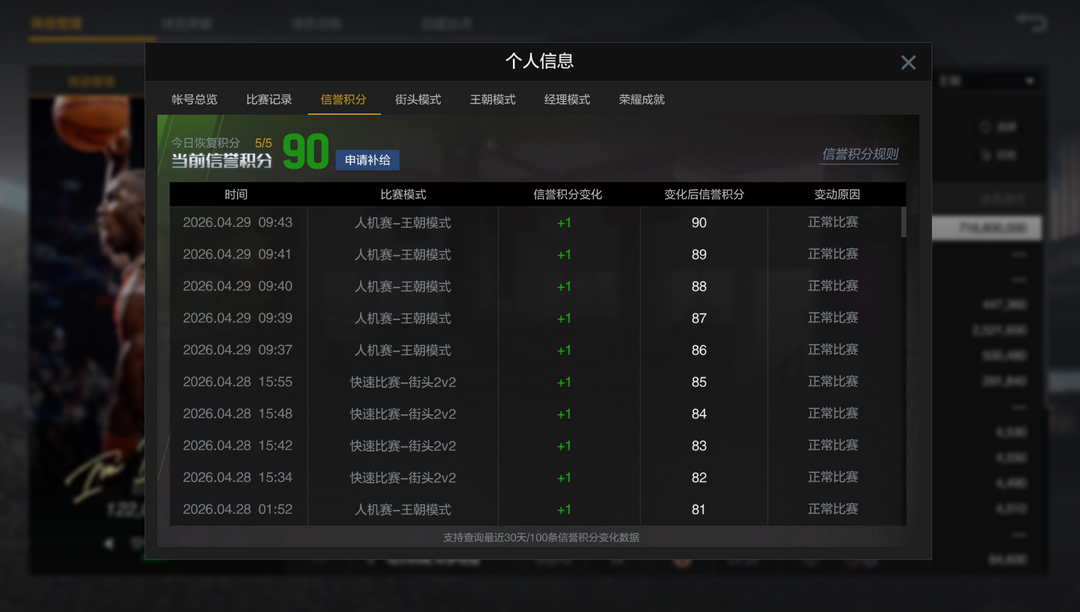Click the scrollbar of the credit records table

click(x=903, y=222)
